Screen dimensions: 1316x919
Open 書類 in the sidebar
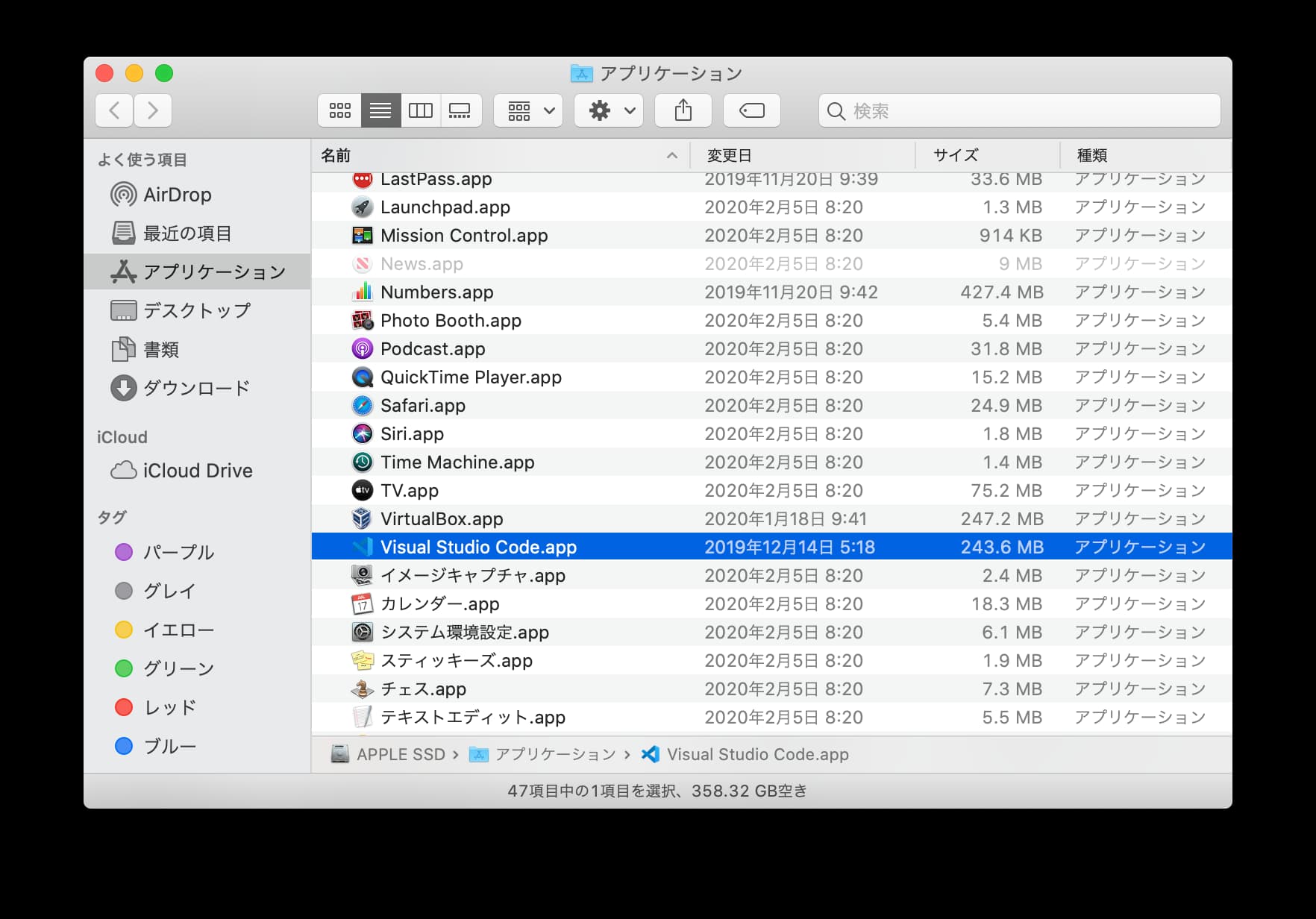(x=197, y=349)
